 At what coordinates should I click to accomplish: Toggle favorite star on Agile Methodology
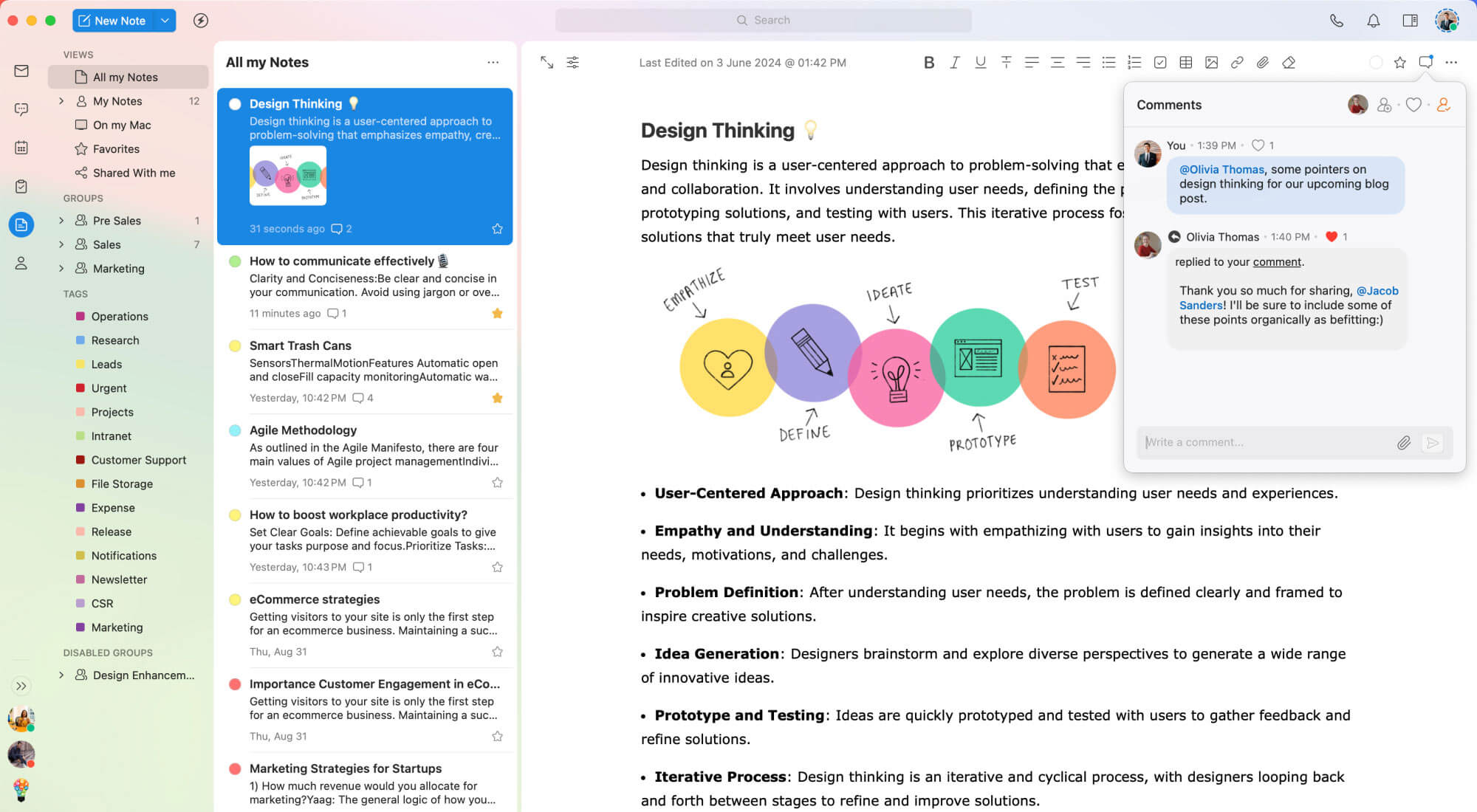click(x=497, y=483)
